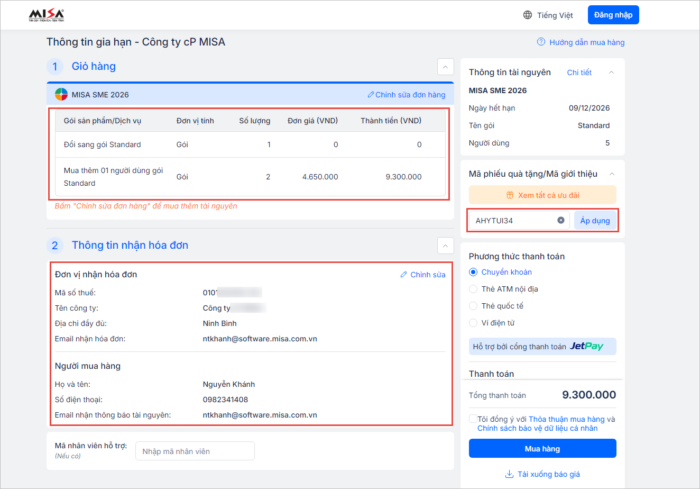The height and width of the screenshot is (489, 700).
Task: Clear the voucher code with the X icon
Action: tap(561, 220)
